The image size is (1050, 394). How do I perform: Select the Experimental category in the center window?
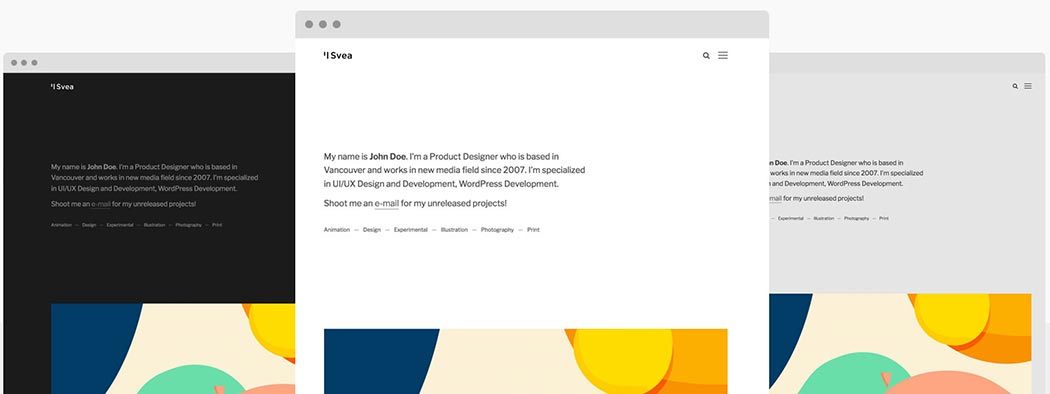(410, 230)
